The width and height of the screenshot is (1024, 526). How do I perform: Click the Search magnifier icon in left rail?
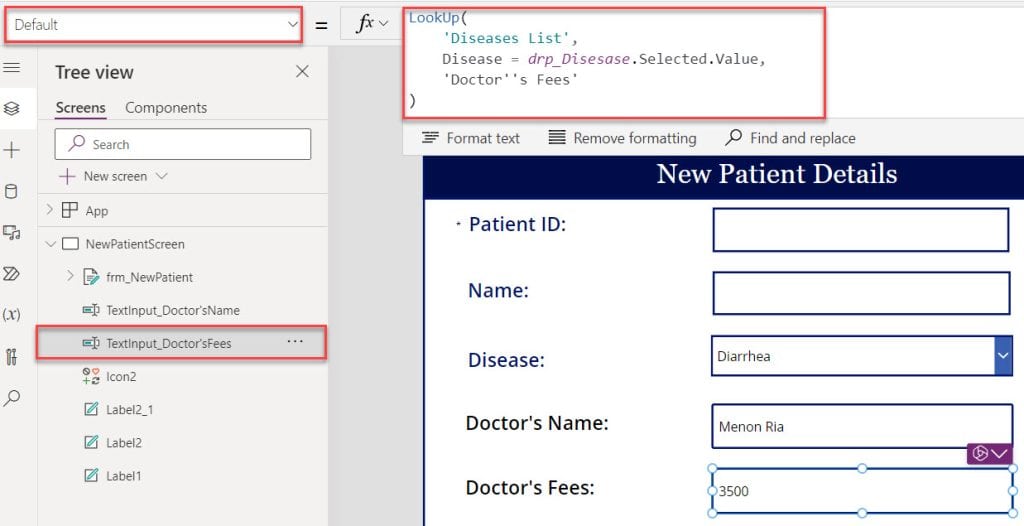pyautogui.click(x=11, y=398)
